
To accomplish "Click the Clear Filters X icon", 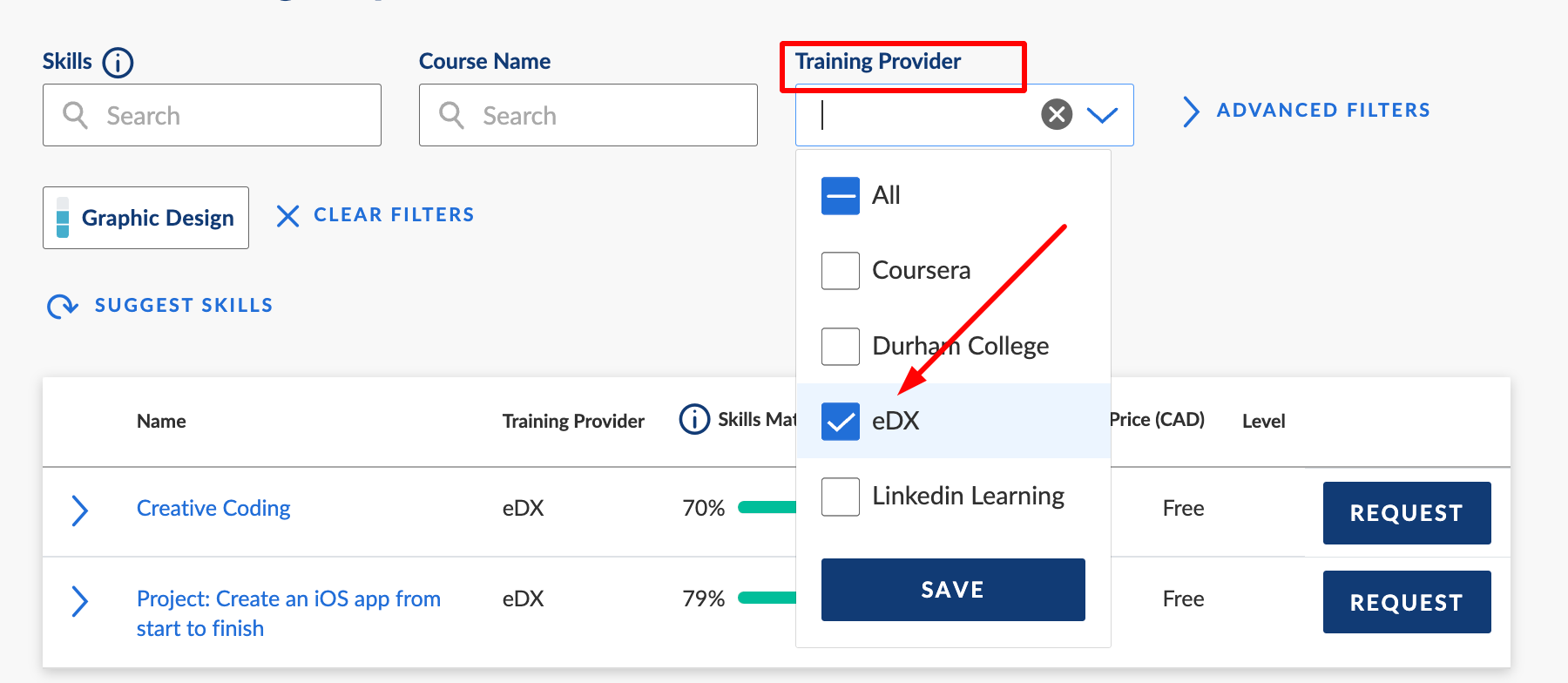I will pos(287,215).
